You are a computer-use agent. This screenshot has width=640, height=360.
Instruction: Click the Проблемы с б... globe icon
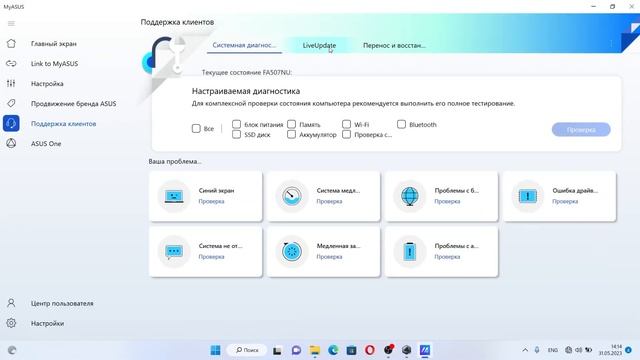coord(410,196)
